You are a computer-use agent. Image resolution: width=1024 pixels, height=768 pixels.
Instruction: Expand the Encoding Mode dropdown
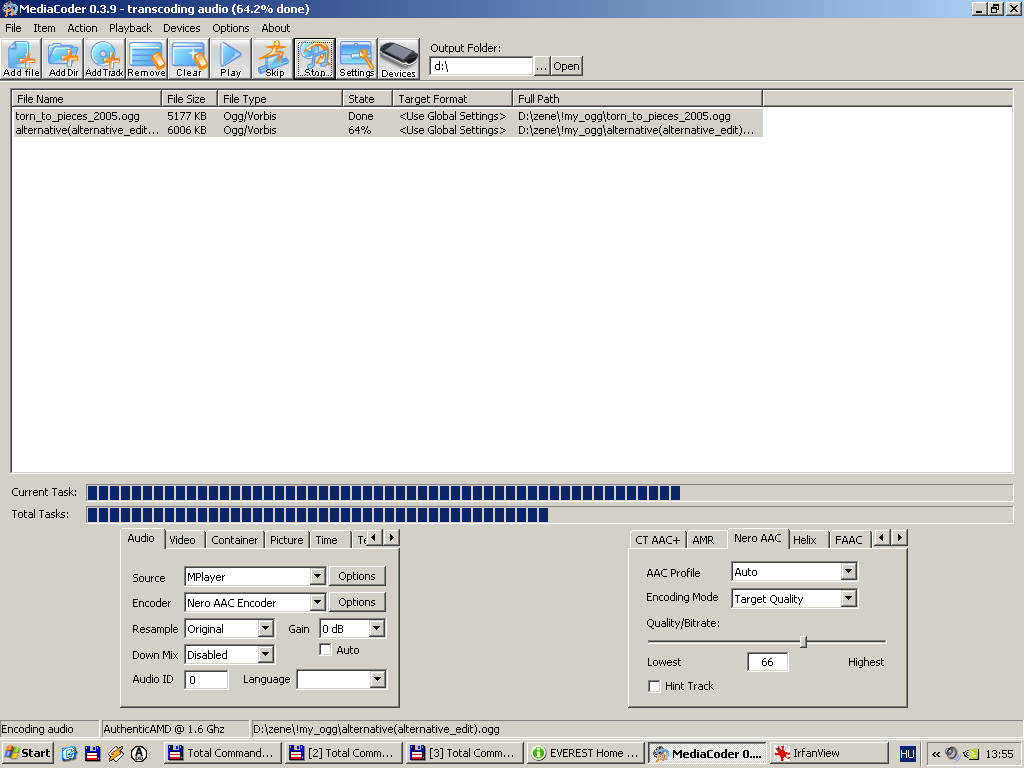click(x=848, y=599)
